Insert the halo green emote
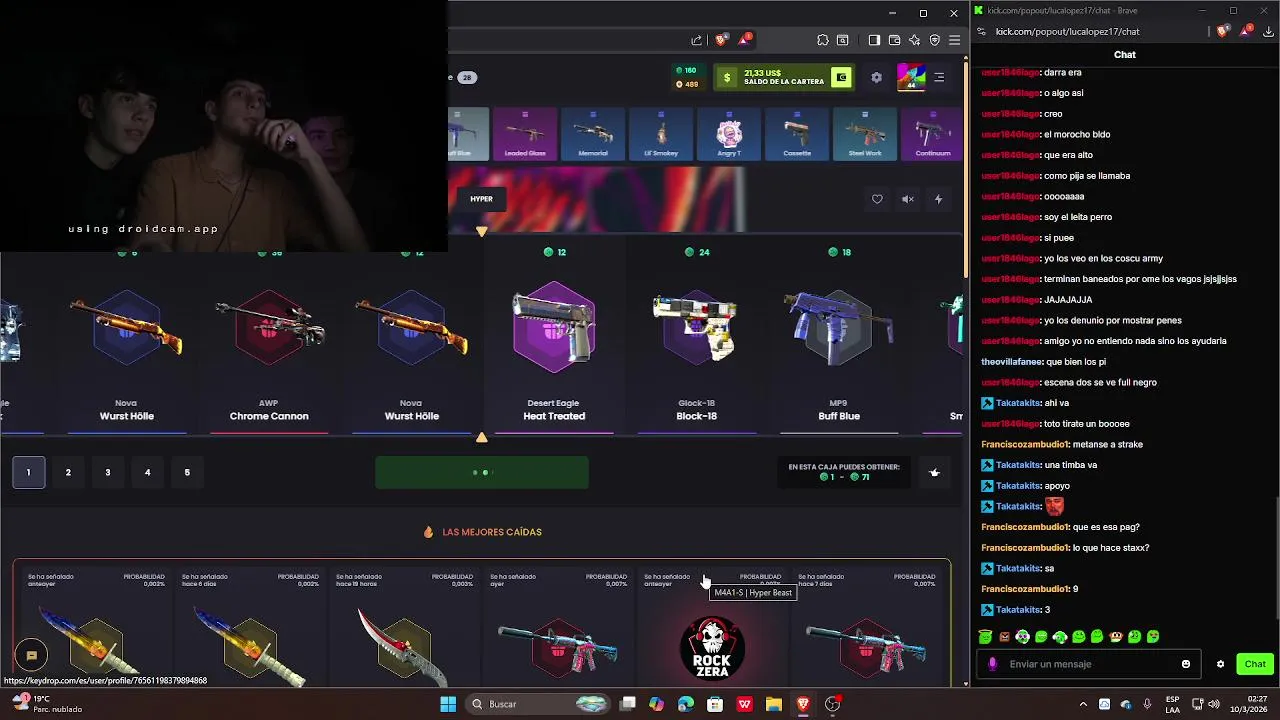 985,636
